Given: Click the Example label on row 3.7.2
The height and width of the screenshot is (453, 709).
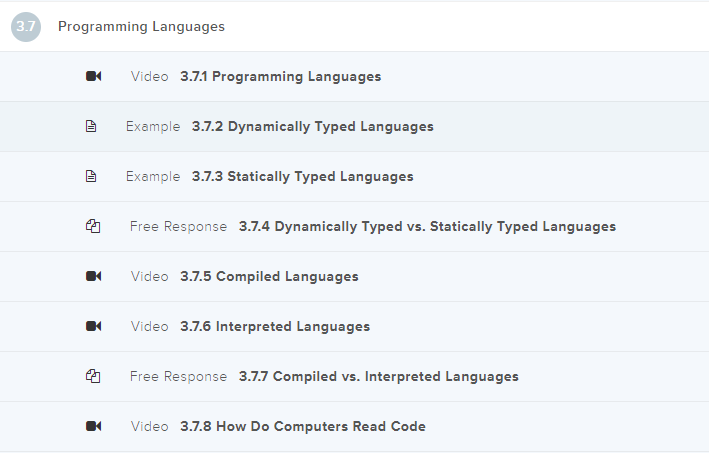Looking at the screenshot, I should [x=153, y=127].
